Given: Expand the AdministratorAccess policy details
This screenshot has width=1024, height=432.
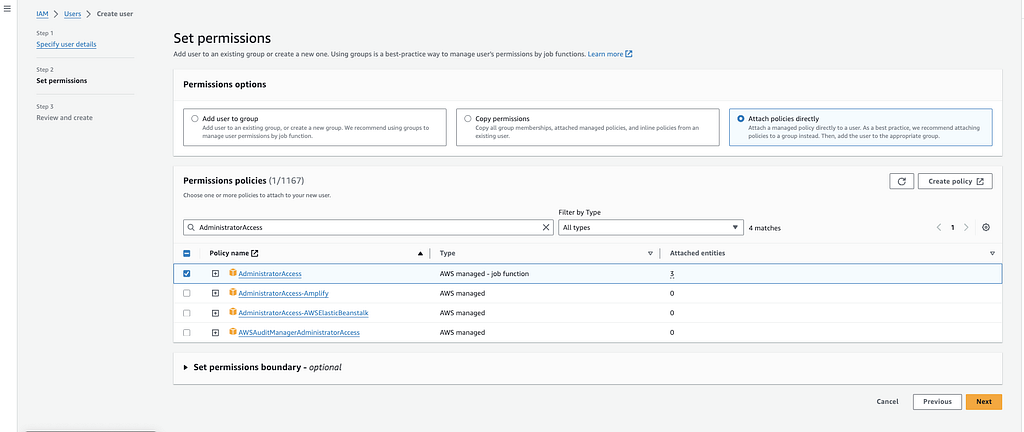Looking at the screenshot, I should coord(215,273).
